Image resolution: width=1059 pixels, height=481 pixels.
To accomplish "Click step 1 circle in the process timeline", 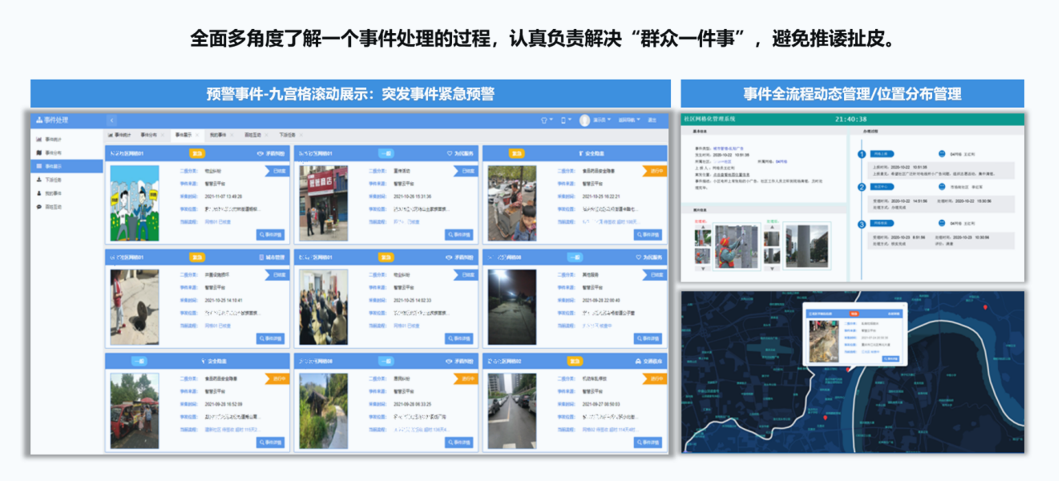I will 861,154.
